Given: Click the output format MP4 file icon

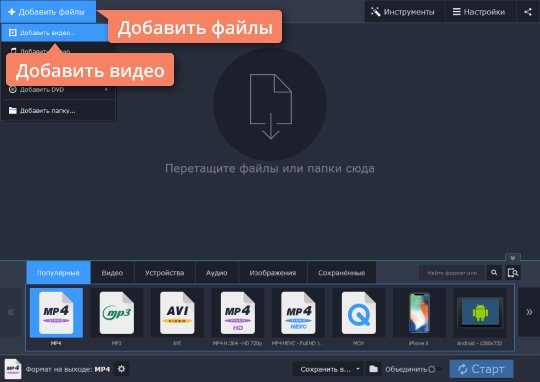Looking at the screenshot, I should pos(13,369).
